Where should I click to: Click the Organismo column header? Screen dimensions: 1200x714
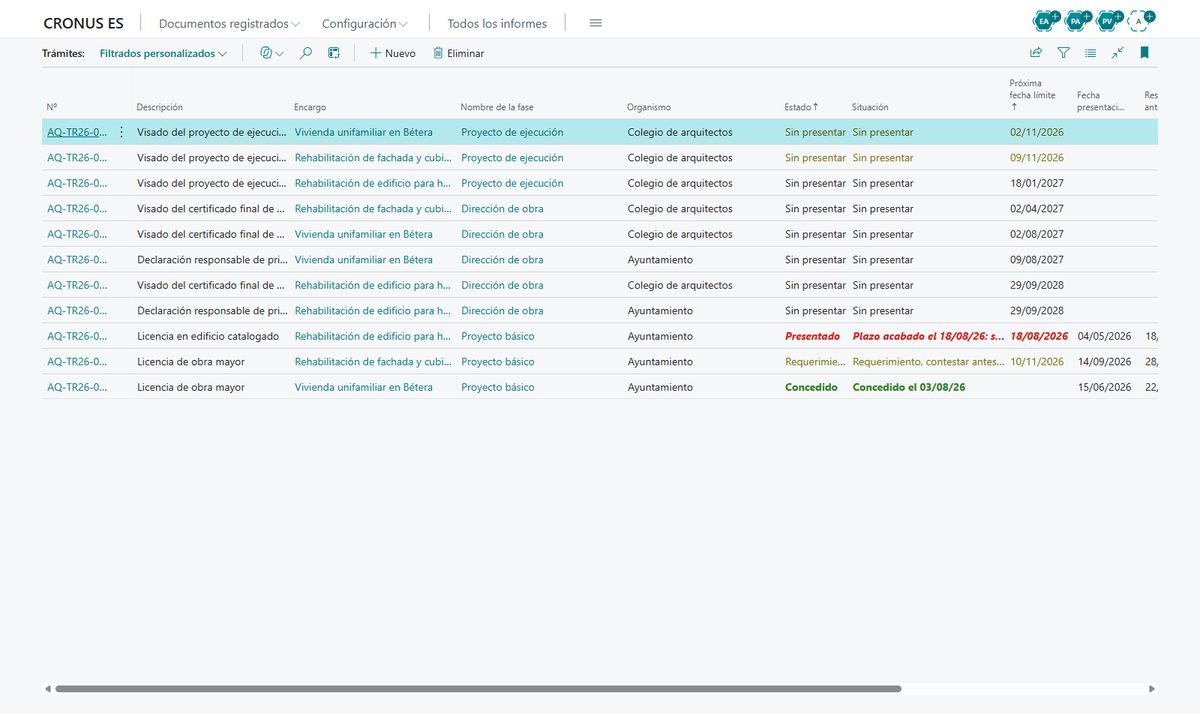649,107
